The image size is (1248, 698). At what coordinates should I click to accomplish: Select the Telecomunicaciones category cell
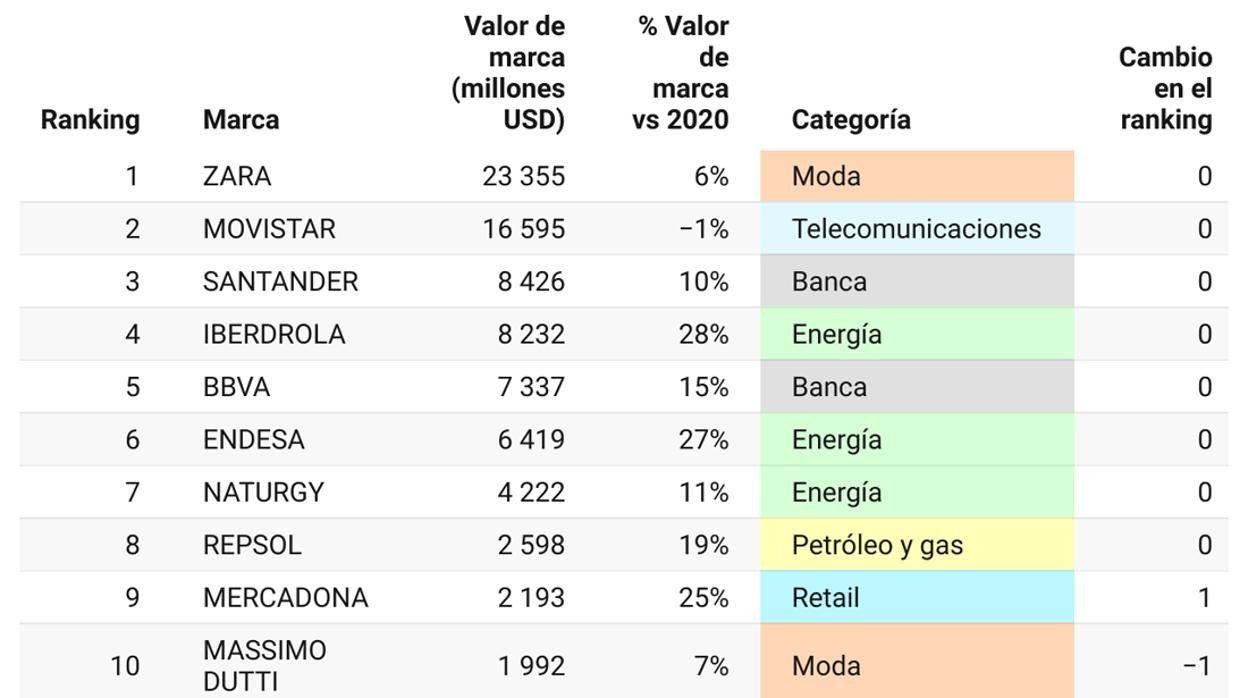coord(916,229)
